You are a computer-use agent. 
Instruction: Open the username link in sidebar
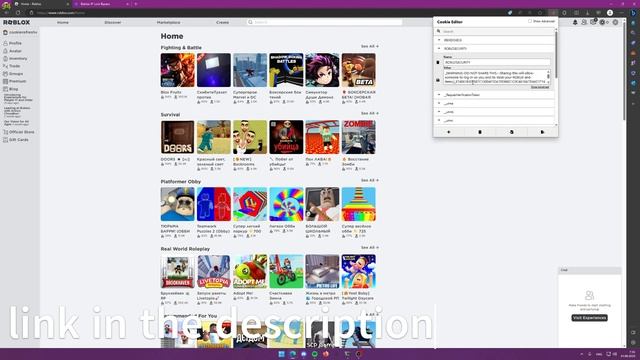[20, 32]
